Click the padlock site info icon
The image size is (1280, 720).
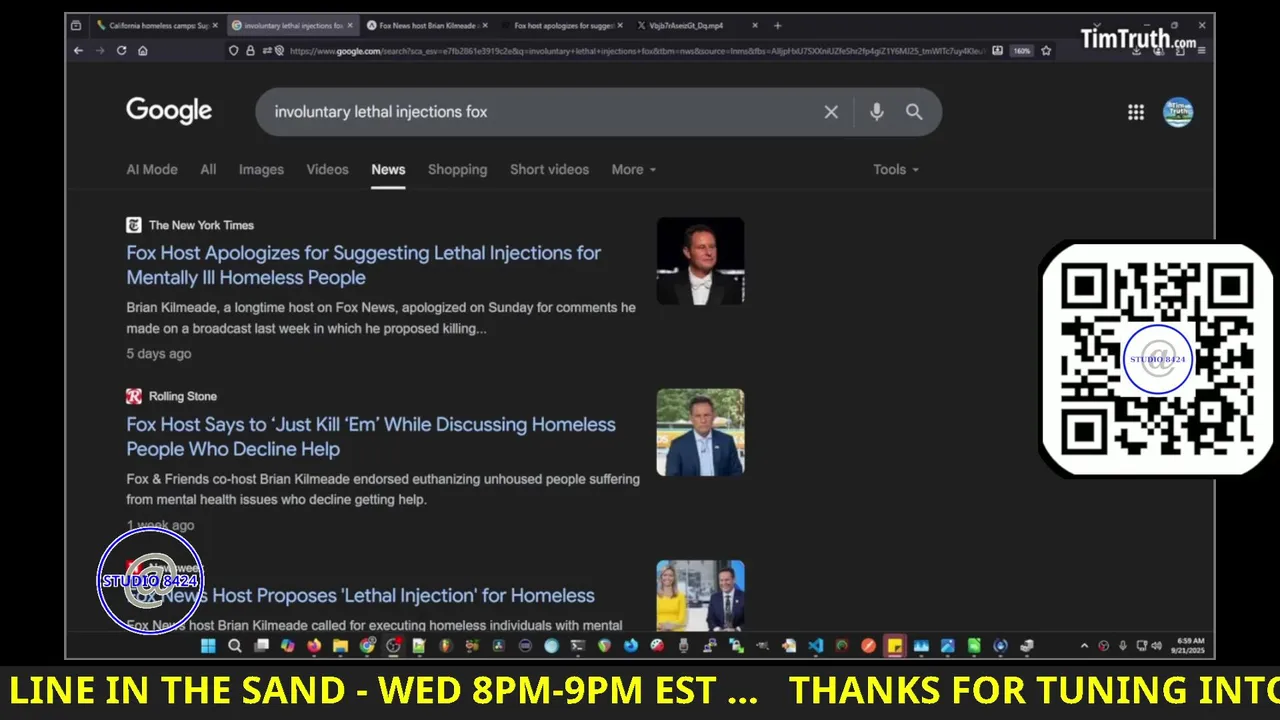[250, 50]
